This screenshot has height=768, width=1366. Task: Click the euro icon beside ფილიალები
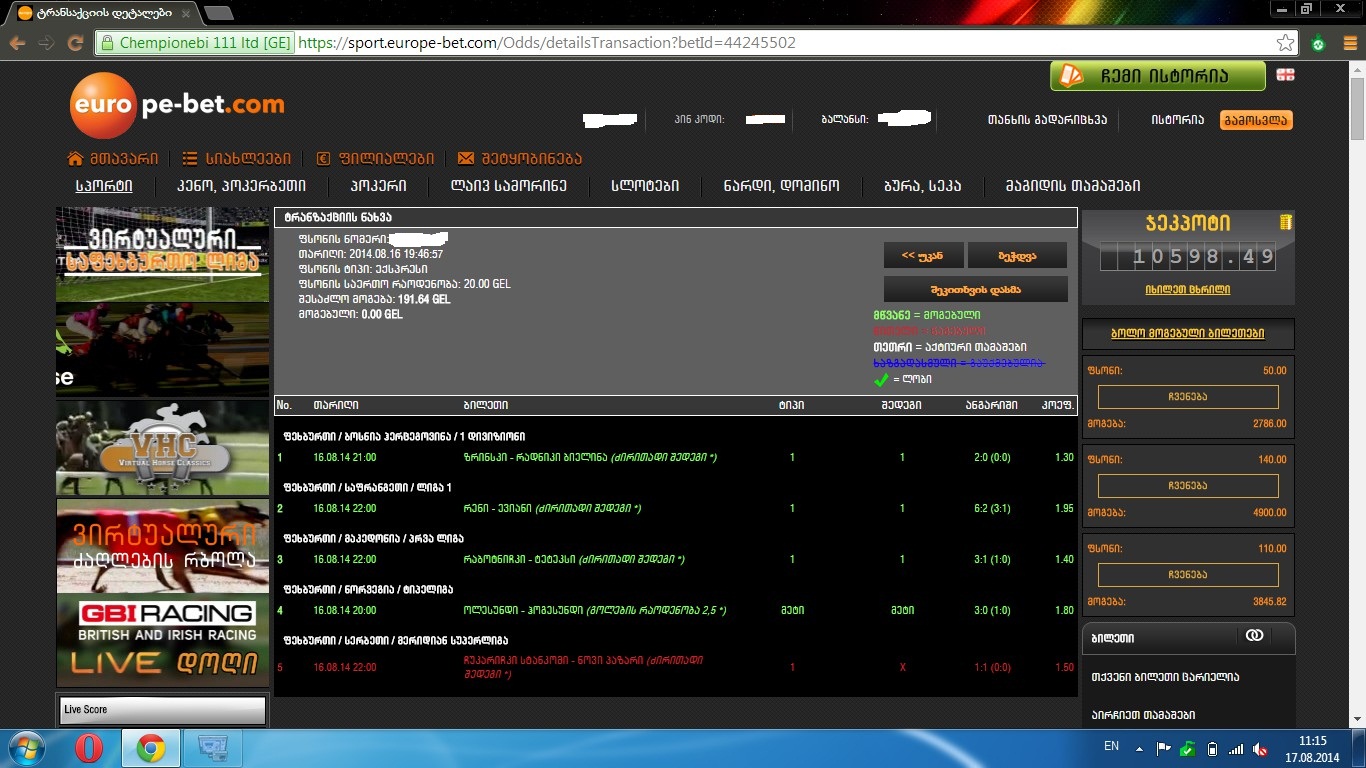[323, 158]
